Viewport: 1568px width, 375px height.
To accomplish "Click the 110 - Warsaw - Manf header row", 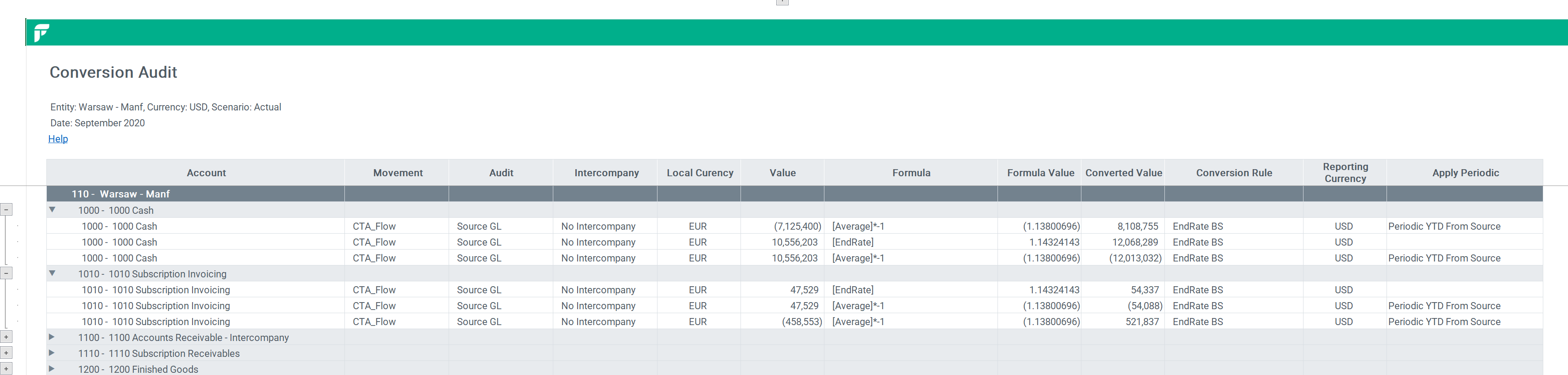I will pyautogui.click(x=794, y=193).
